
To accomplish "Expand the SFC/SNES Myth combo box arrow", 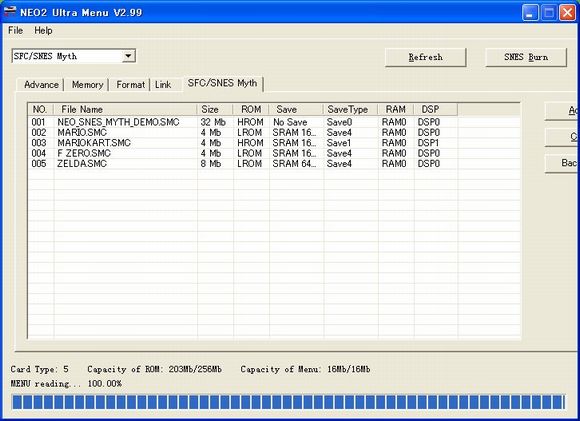I will pos(128,56).
